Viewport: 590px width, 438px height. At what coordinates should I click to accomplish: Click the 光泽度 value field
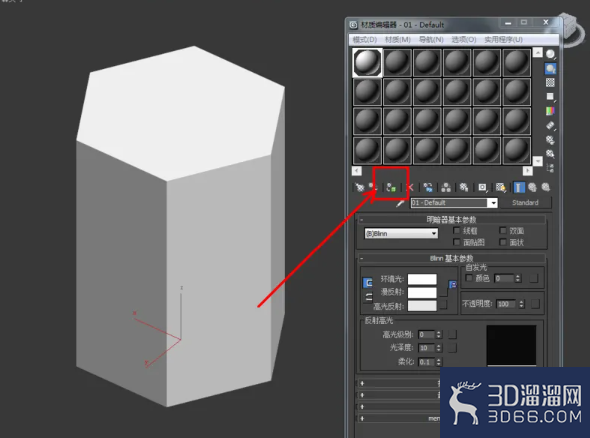pos(427,348)
